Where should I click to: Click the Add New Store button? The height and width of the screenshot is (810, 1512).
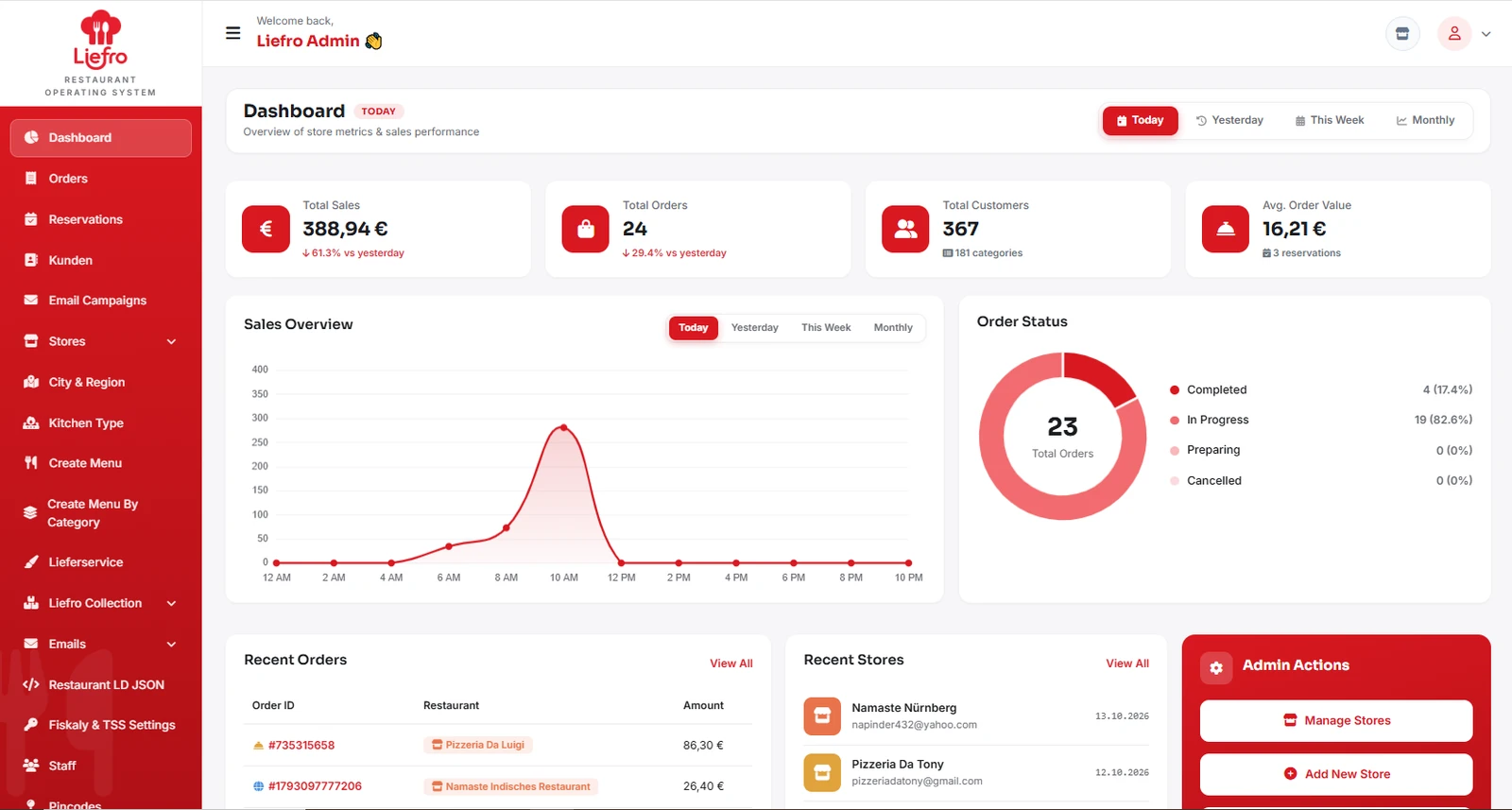[1336, 774]
